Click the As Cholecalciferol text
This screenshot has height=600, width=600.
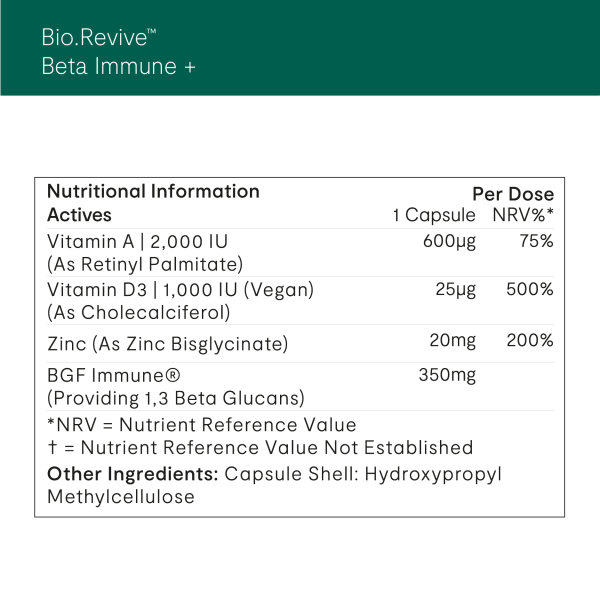139,312
